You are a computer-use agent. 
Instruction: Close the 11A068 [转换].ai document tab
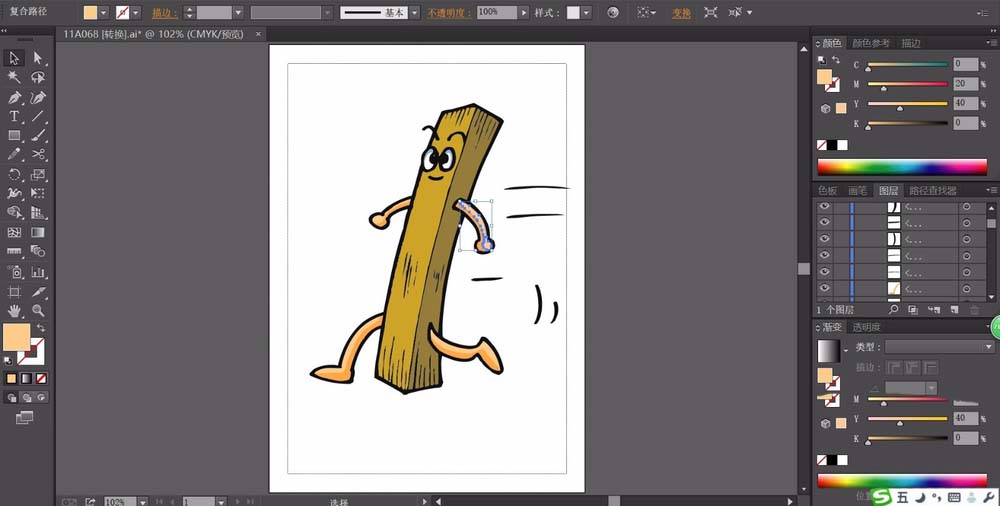click(x=258, y=34)
